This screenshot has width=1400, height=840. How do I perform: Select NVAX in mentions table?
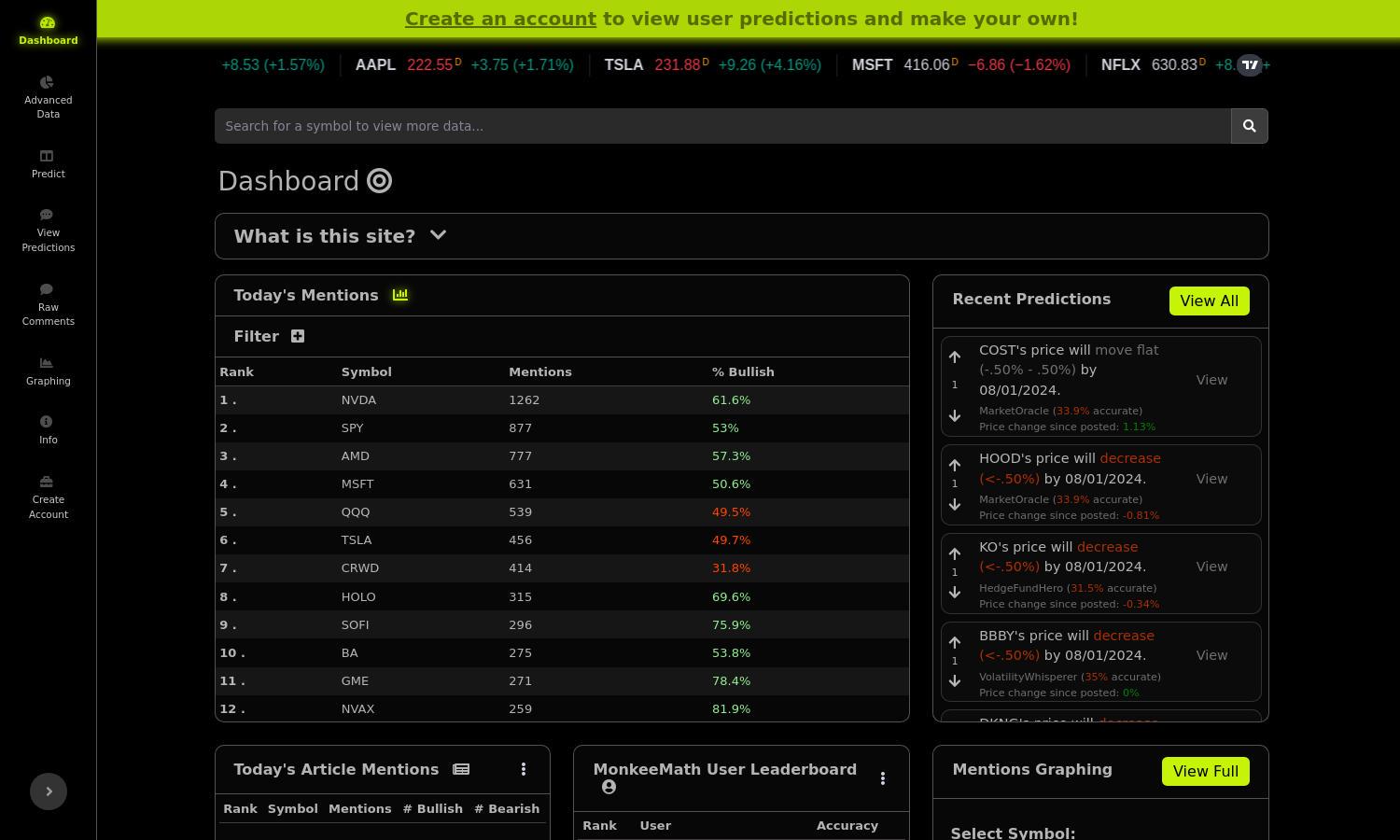pyautogui.click(x=357, y=708)
